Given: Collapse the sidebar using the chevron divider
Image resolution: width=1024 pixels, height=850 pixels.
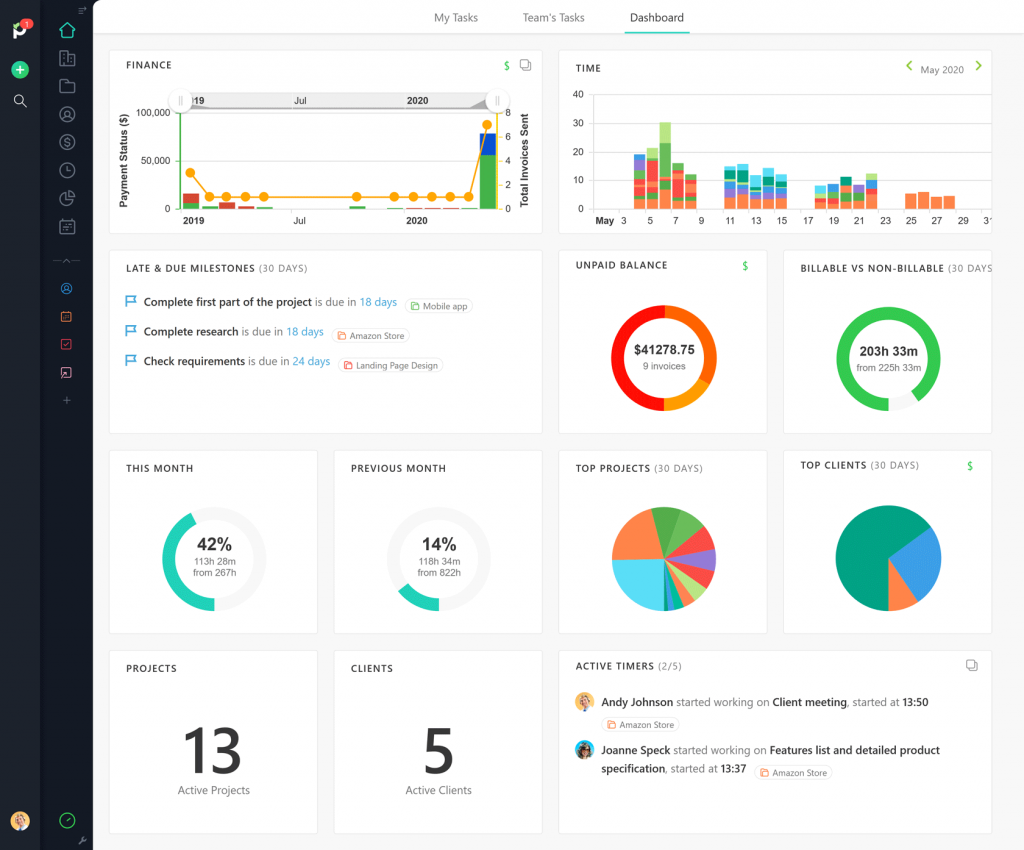Looking at the screenshot, I should point(67,260).
